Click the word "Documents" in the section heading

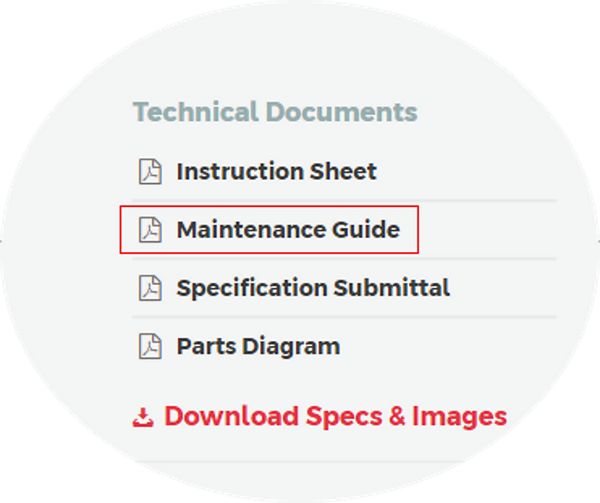pos(341,112)
